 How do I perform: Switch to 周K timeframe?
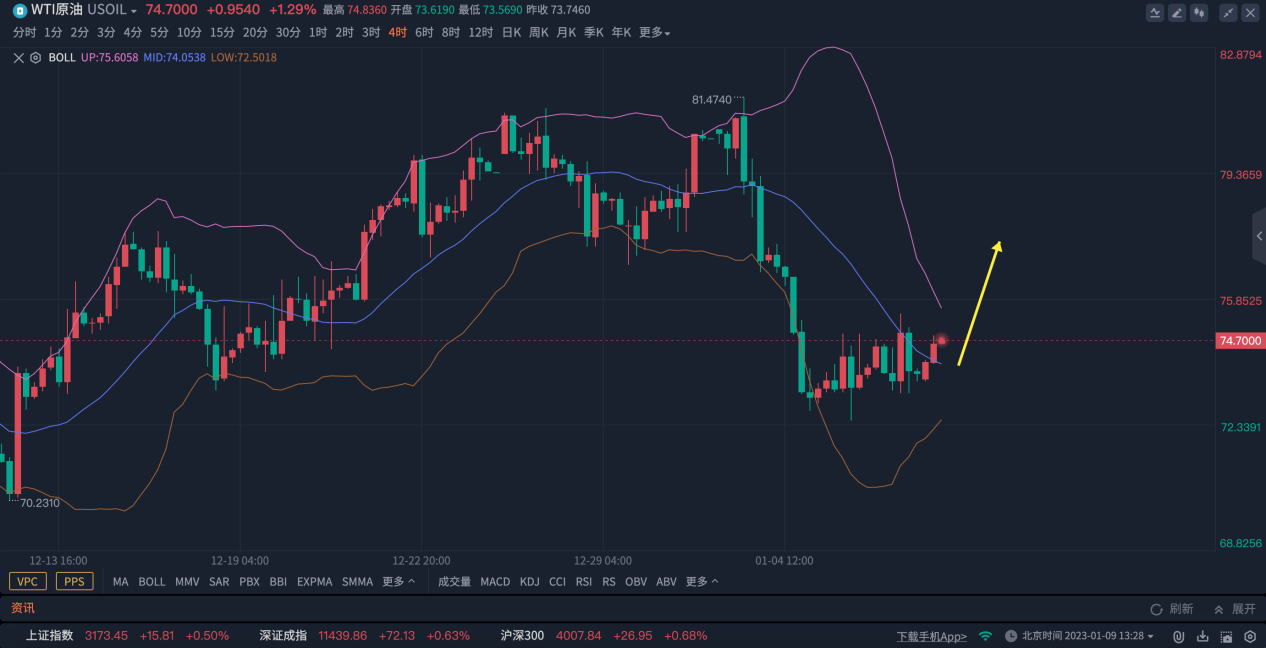pyautogui.click(x=539, y=32)
